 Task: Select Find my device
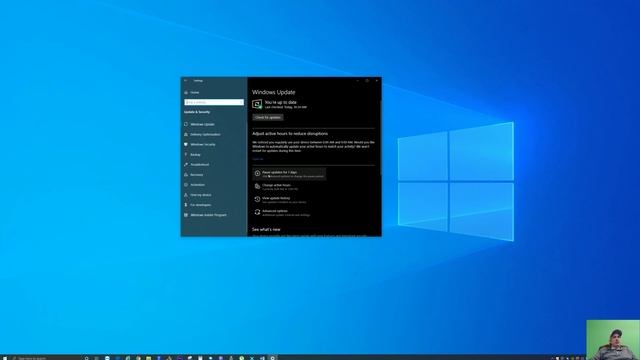(x=198, y=195)
